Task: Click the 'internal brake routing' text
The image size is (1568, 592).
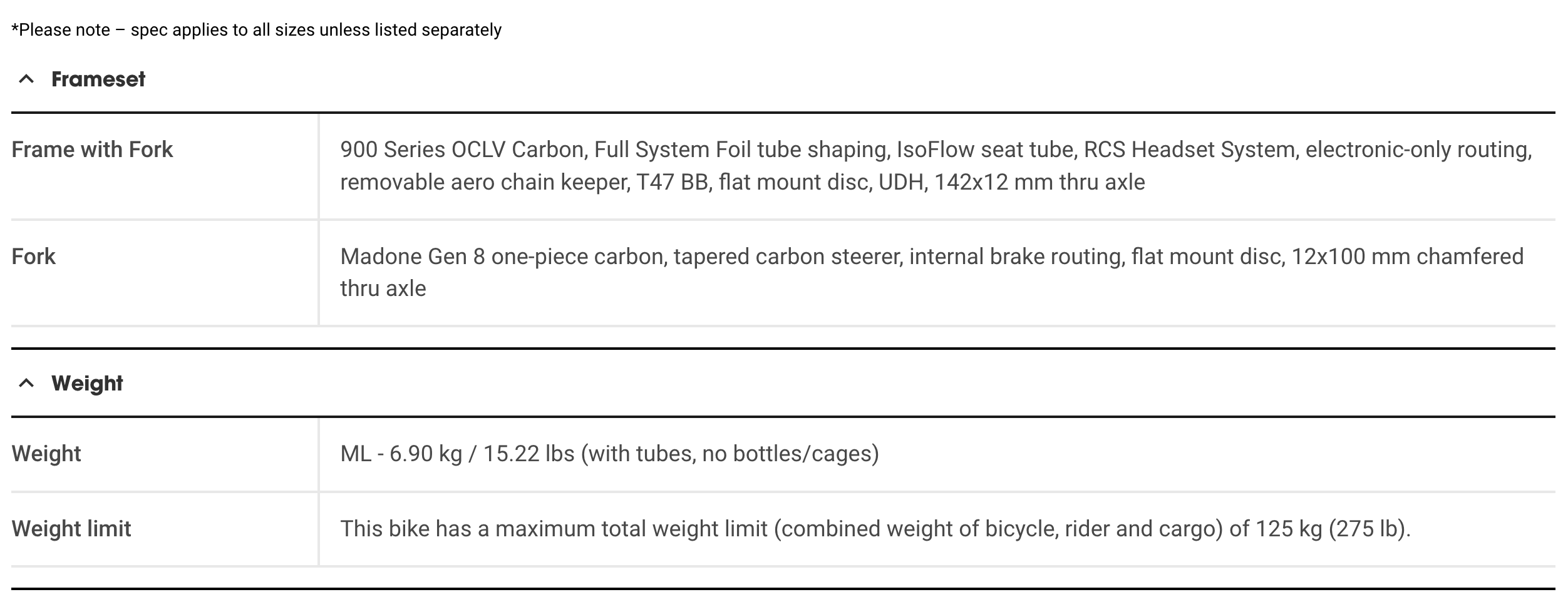Action: coord(1014,257)
